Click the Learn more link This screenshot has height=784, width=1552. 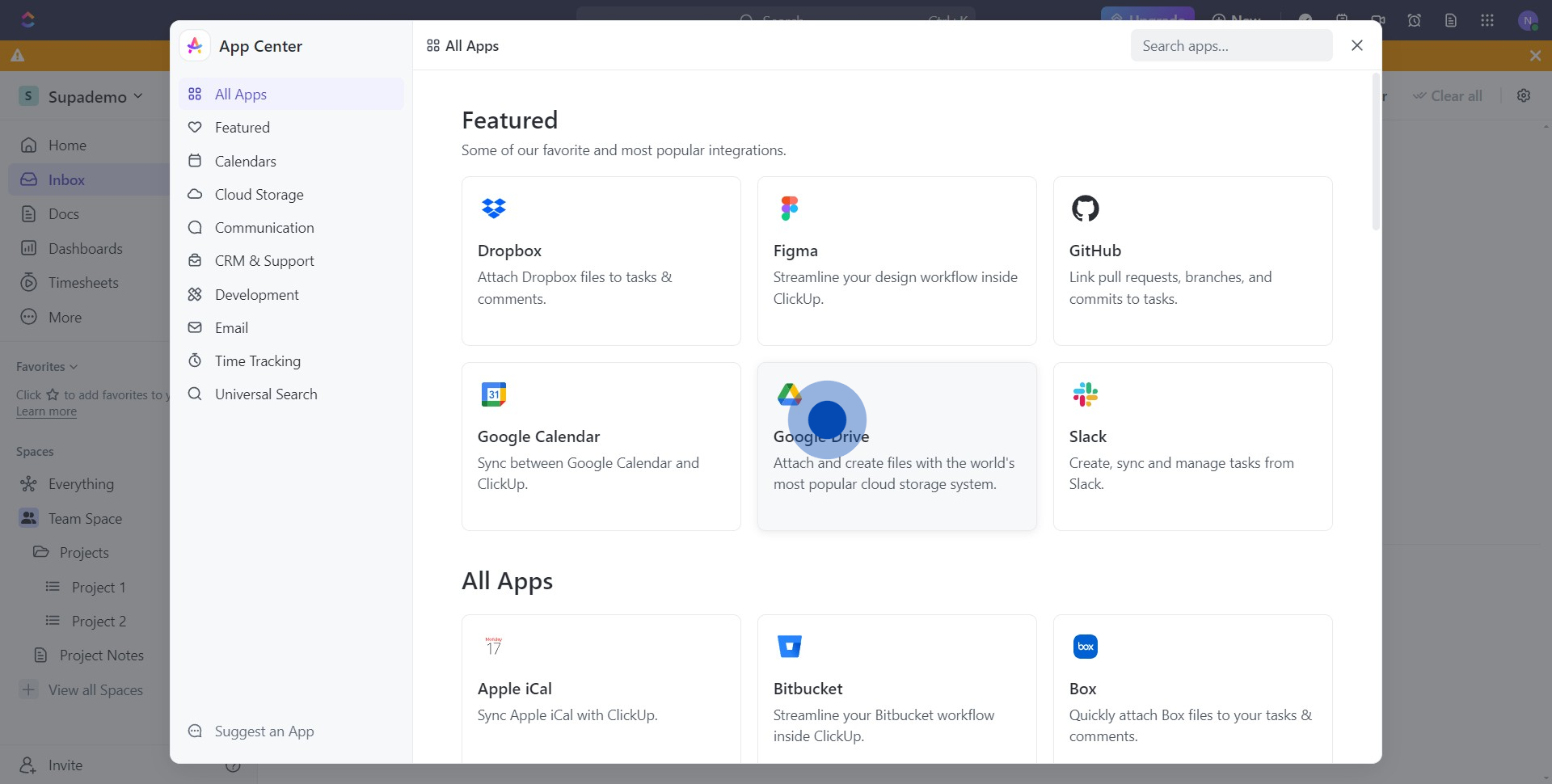[46, 411]
